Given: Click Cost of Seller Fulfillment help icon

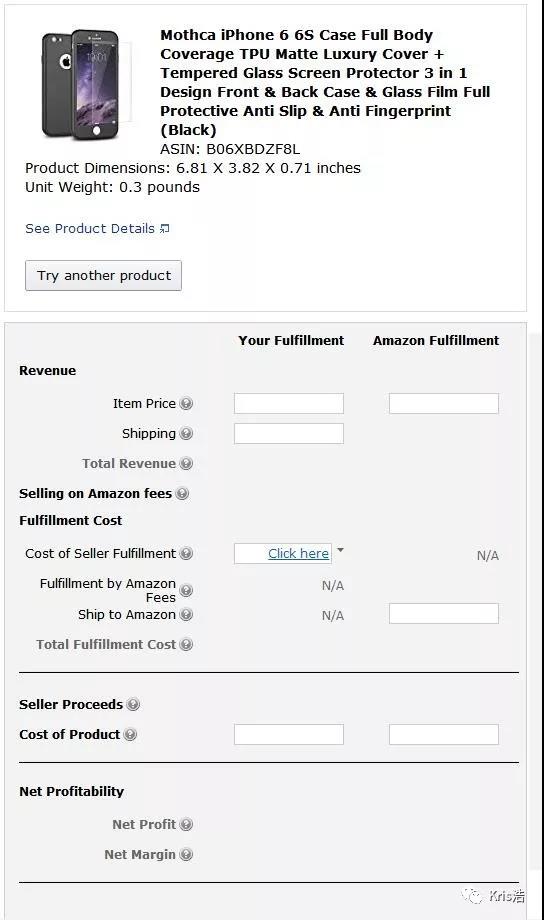Looking at the screenshot, I should 186,553.
